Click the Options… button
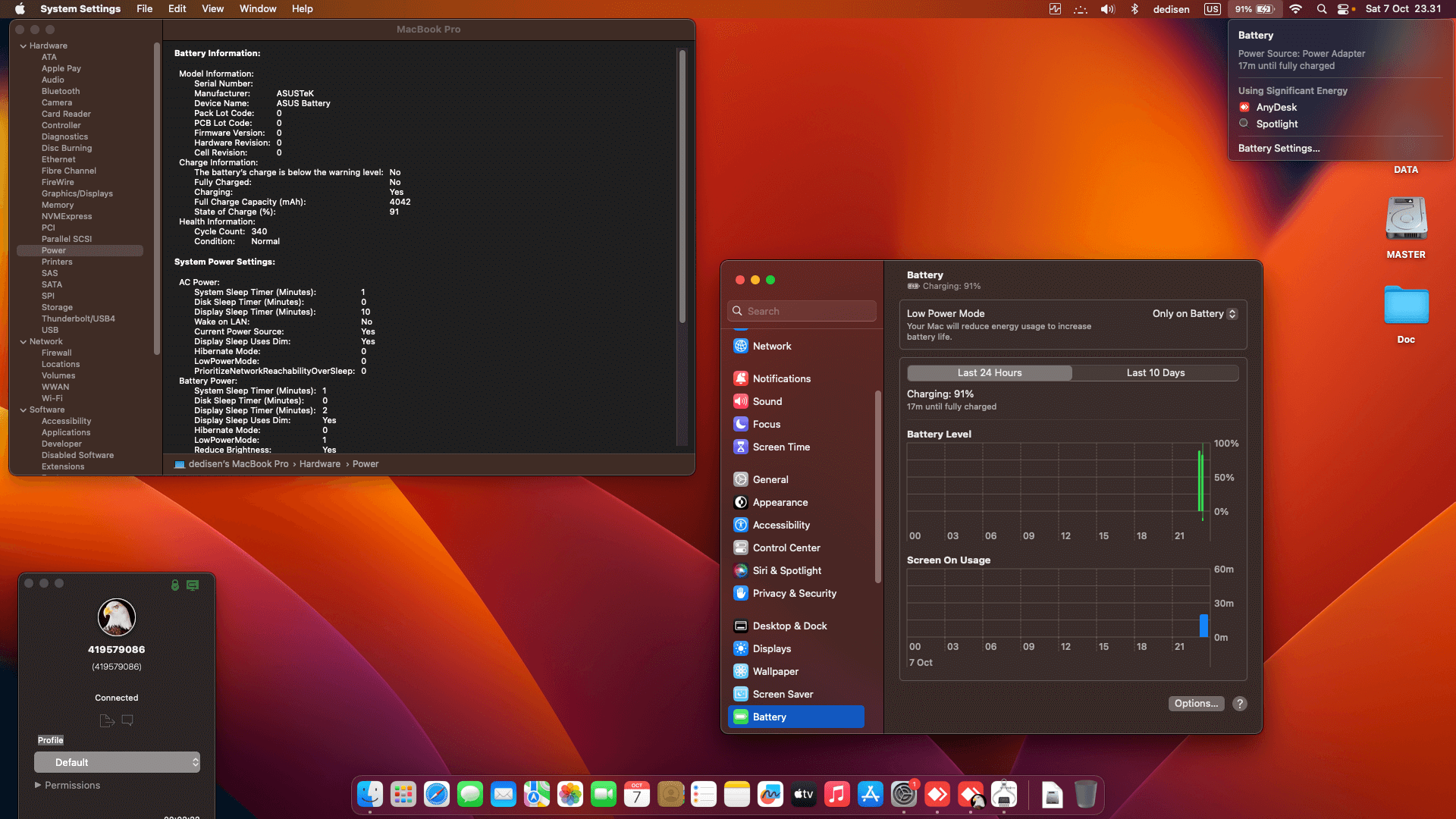Image resolution: width=1456 pixels, height=819 pixels. coord(1196,703)
